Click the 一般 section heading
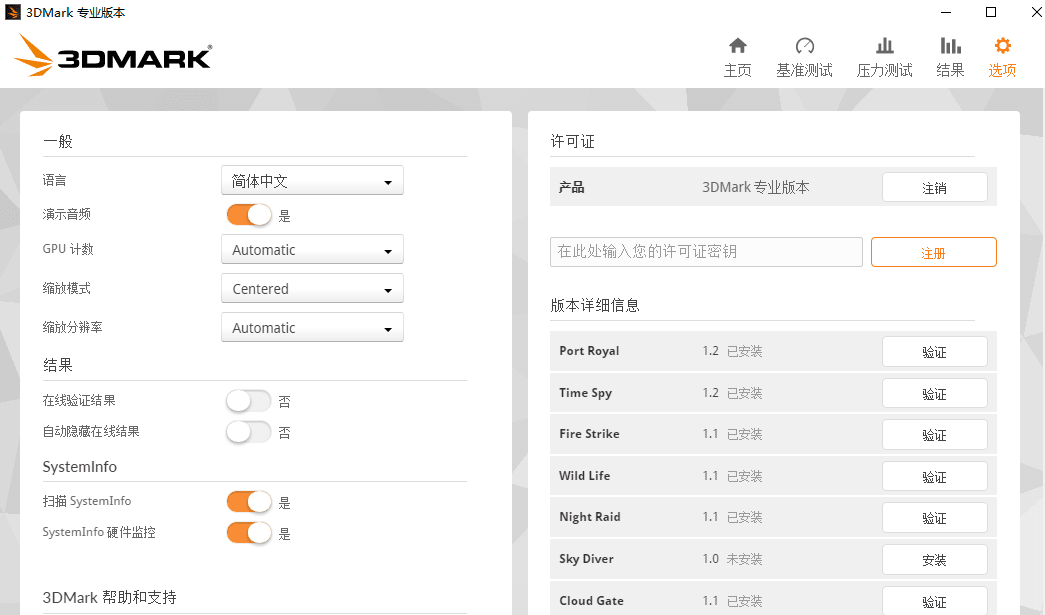Image resolution: width=1045 pixels, height=615 pixels. [x=58, y=141]
